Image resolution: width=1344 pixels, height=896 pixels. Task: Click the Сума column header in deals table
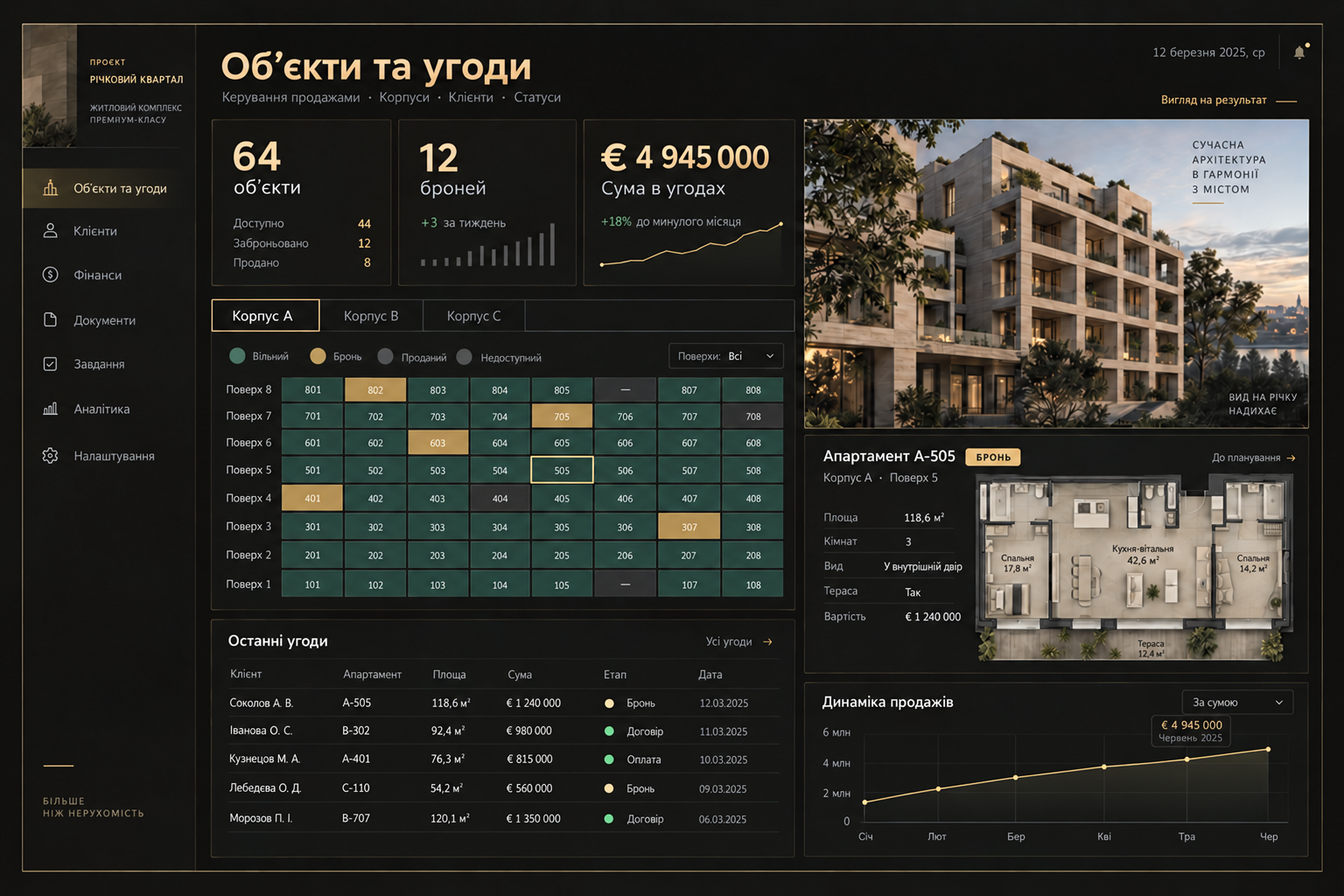point(520,675)
